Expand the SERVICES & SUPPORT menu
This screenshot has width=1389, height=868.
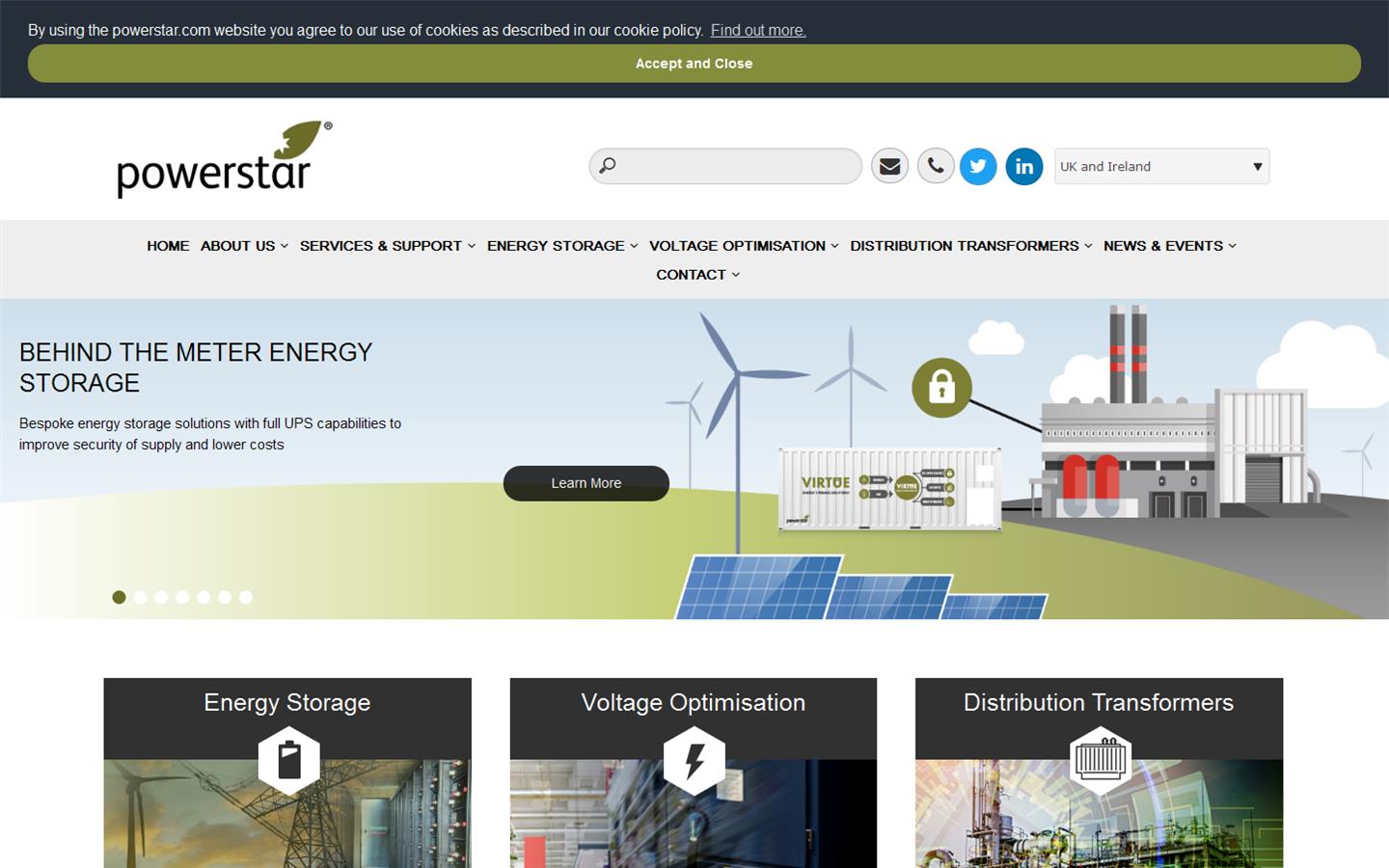tap(381, 246)
